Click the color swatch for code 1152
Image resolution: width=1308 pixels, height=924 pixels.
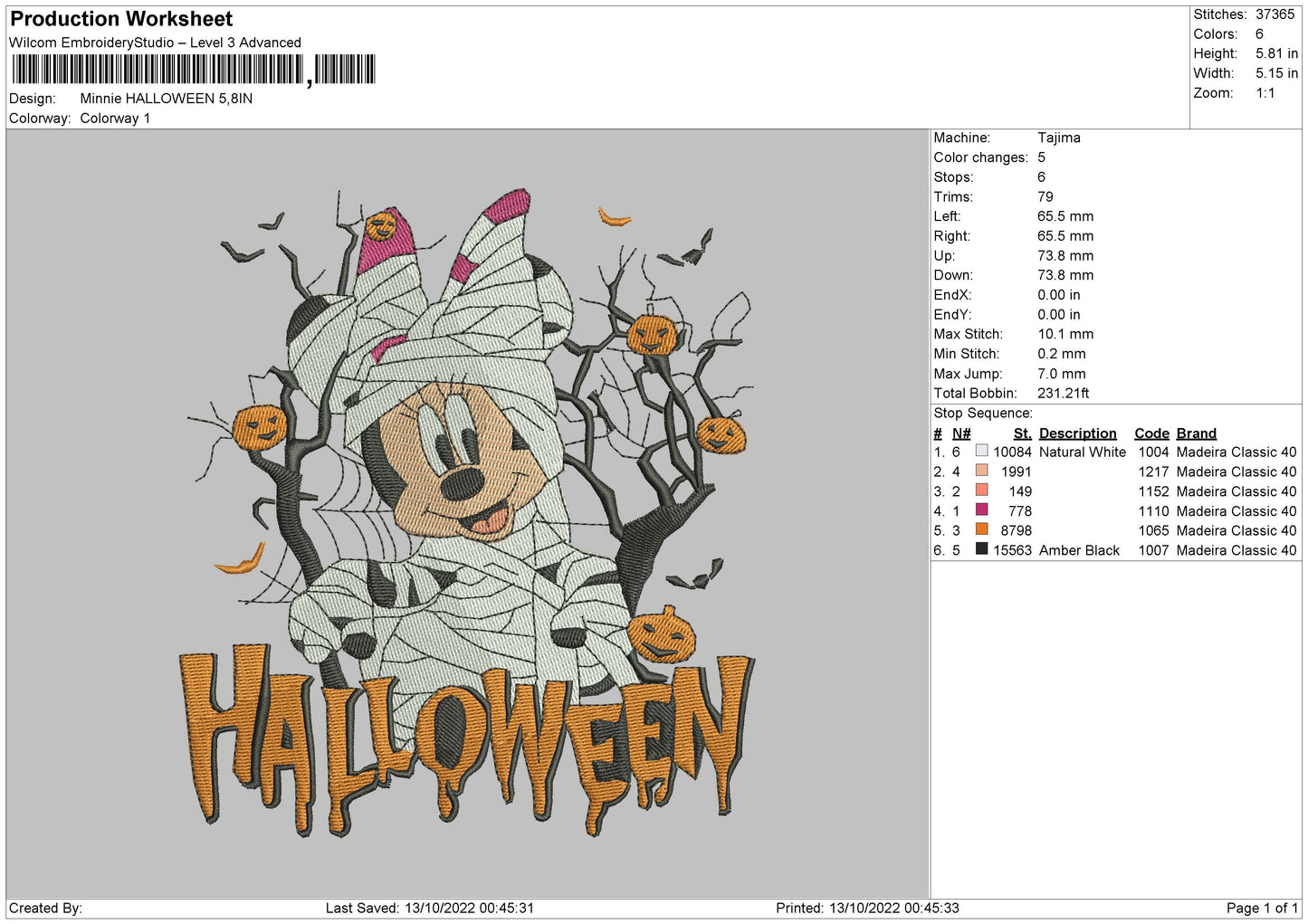pyautogui.click(x=981, y=491)
